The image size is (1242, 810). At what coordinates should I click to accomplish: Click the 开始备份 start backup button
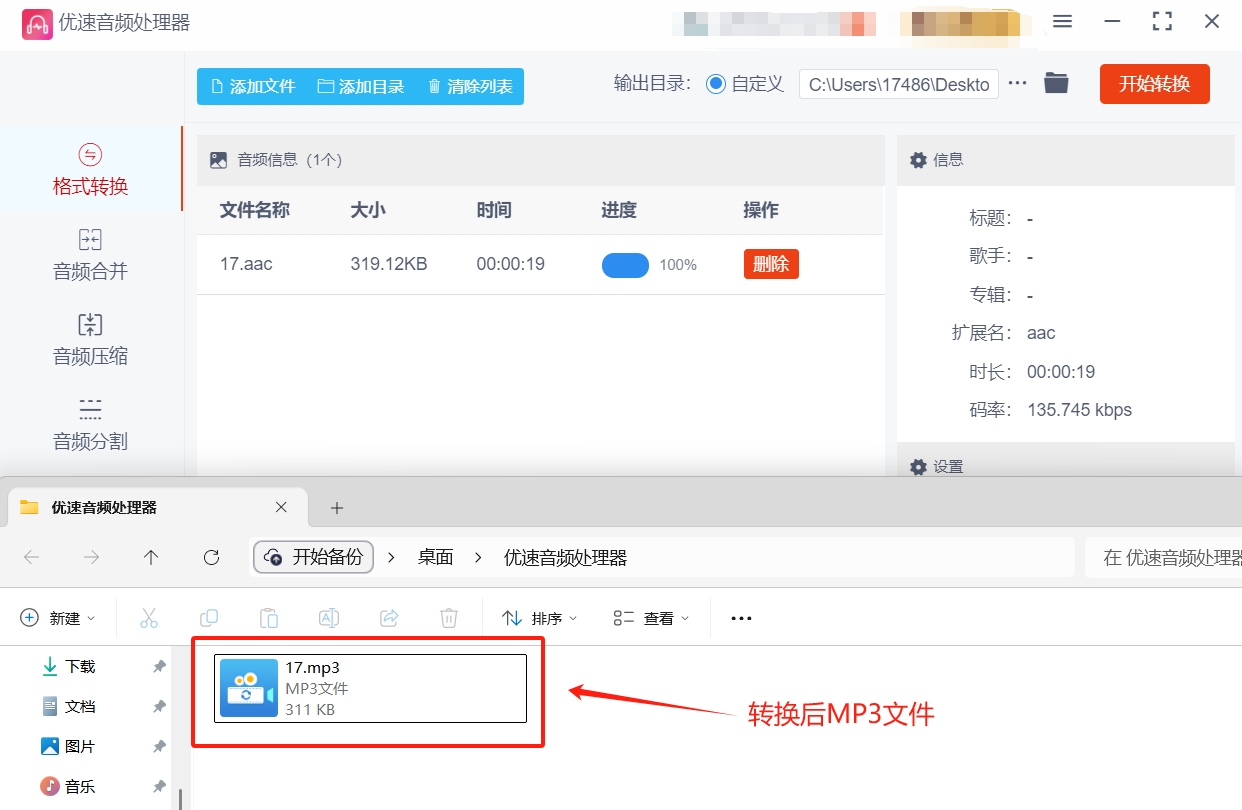[x=314, y=557]
